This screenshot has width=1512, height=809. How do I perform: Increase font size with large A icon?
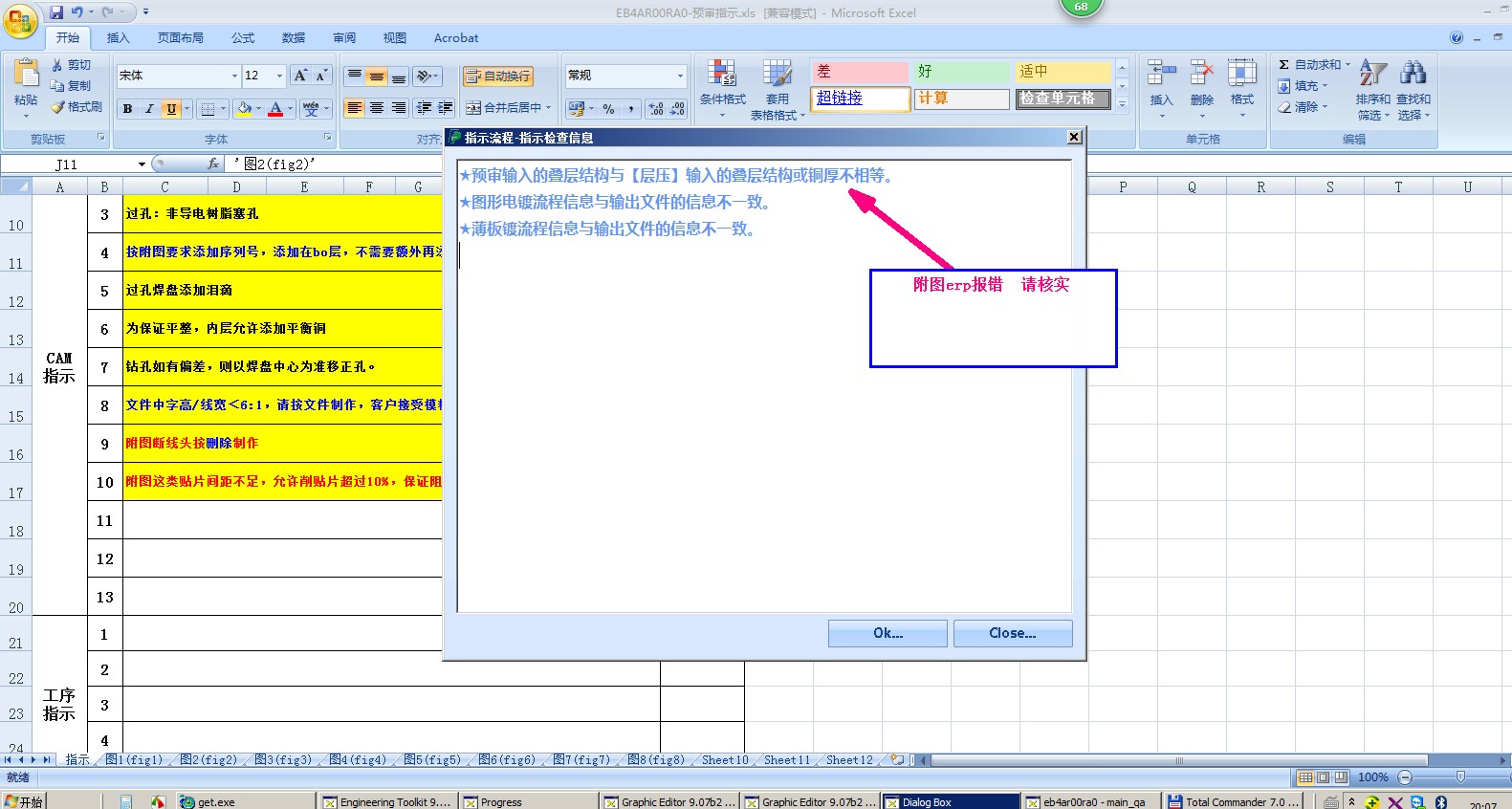(x=300, y=76)
